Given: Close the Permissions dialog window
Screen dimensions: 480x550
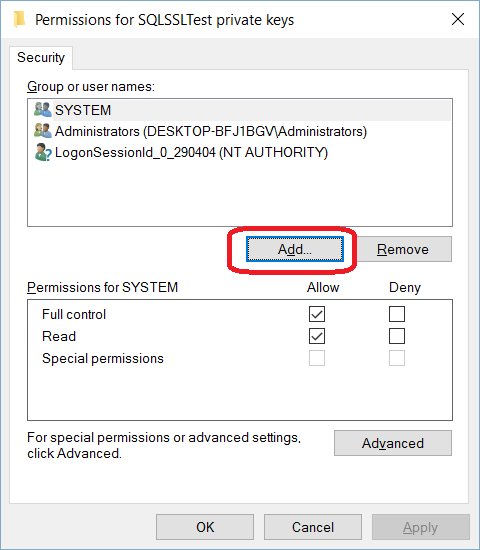Looking at the screenshot, I should [x=458, y=19].
